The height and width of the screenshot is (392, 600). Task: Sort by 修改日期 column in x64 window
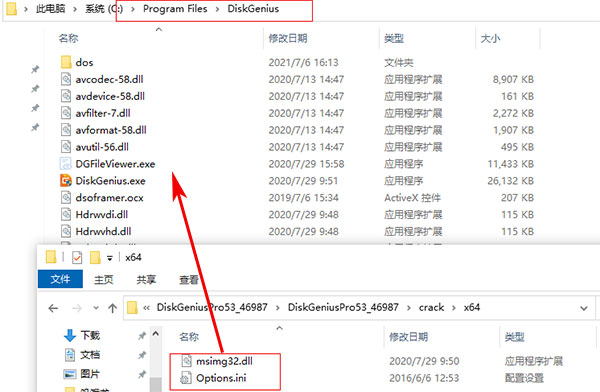409,337
